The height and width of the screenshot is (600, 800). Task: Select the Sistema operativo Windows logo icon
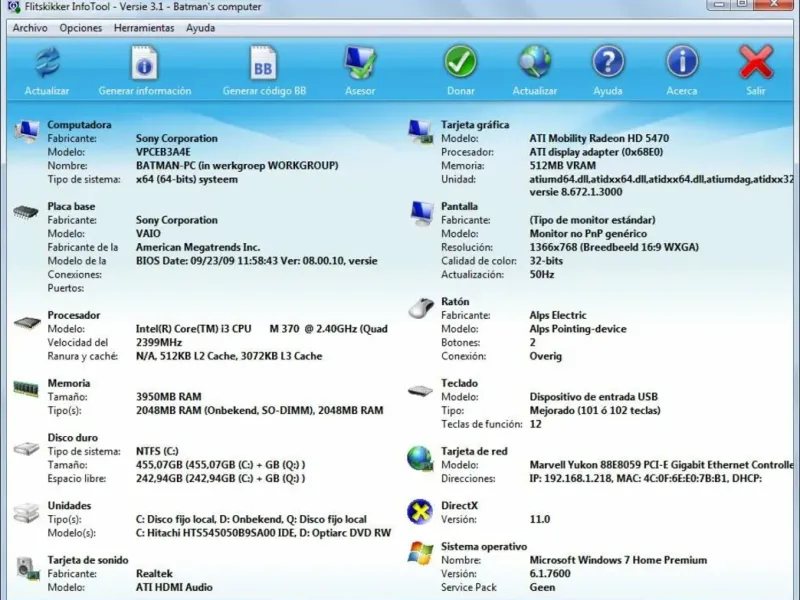pos(420,553)
